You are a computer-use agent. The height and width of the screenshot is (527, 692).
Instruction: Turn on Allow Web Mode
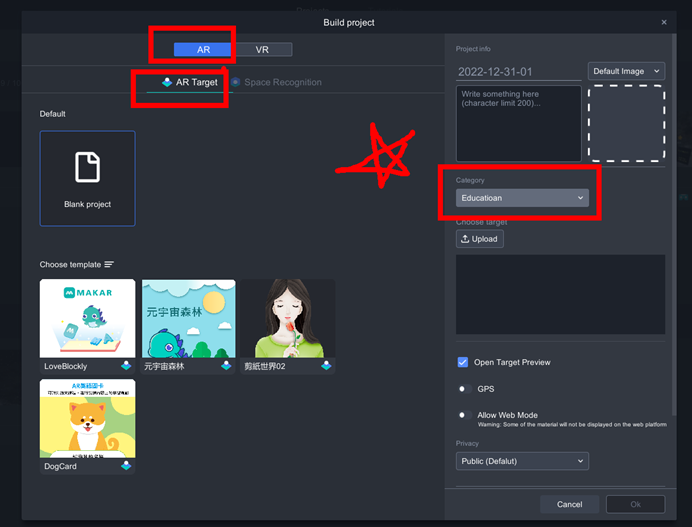click(x=464, y=415)
